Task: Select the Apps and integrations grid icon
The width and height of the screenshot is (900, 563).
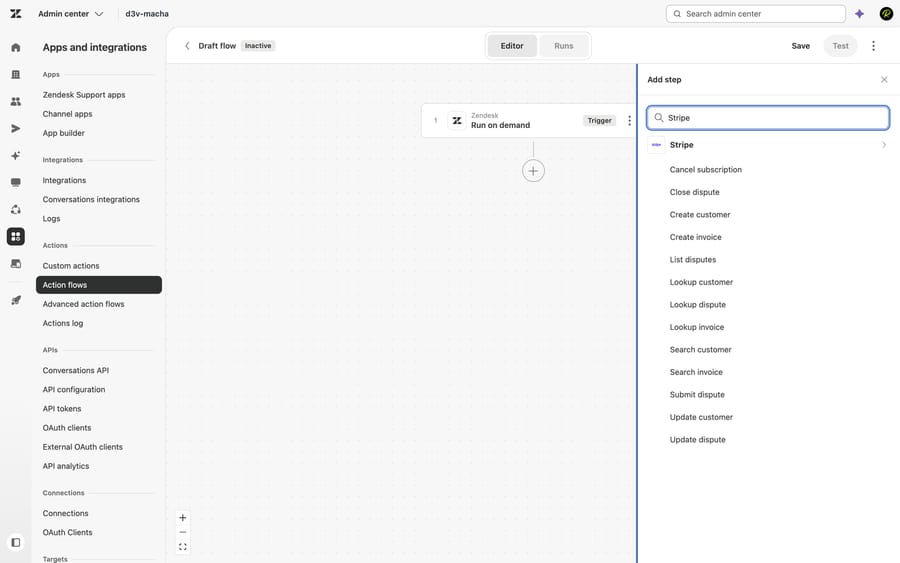Action: (15, 236)
